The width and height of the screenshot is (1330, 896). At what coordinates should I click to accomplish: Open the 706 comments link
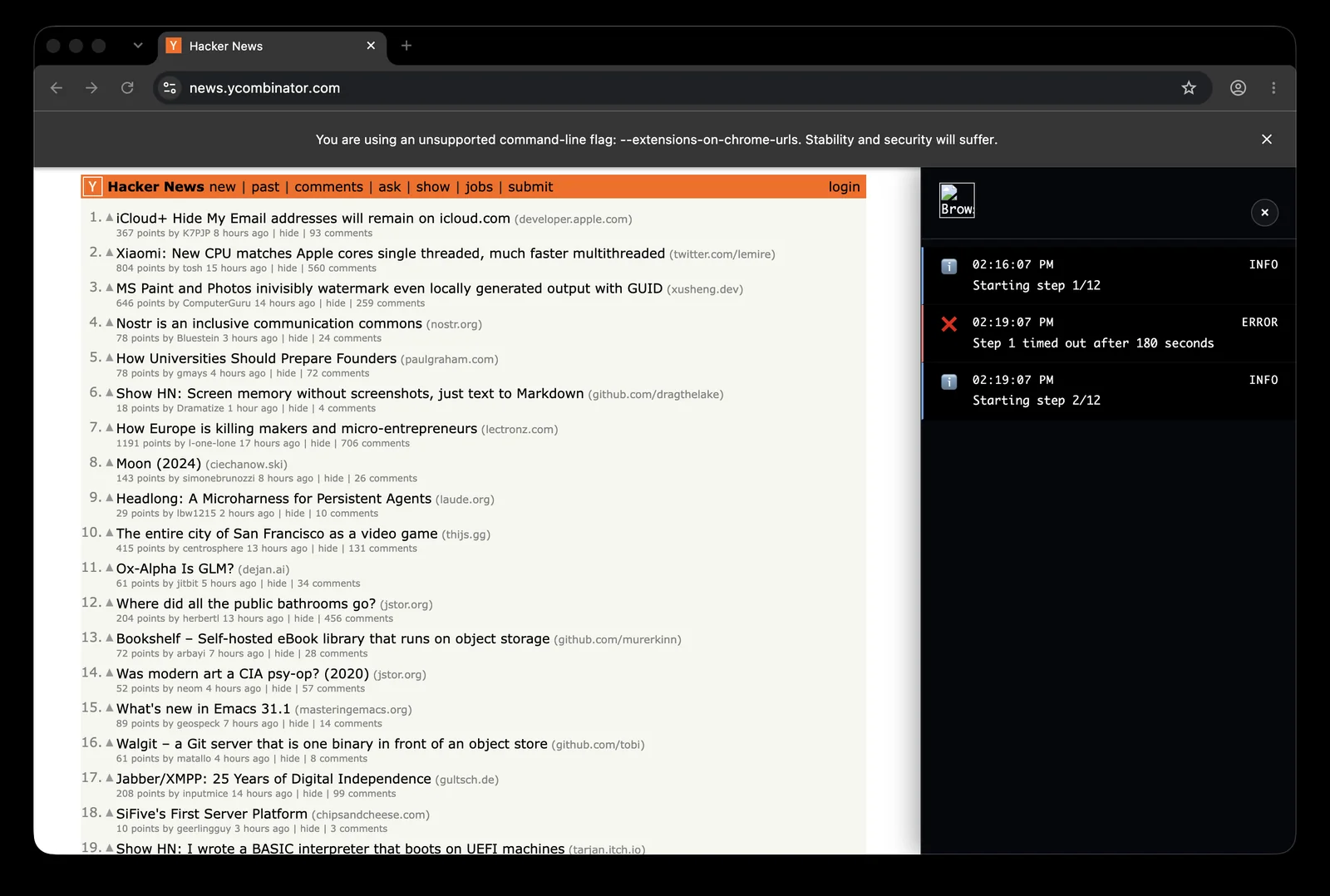(375, 444)
